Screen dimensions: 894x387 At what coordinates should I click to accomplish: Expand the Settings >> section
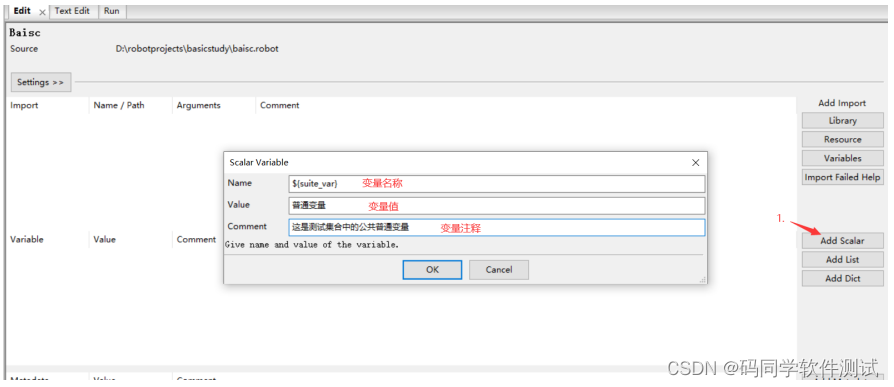pos(40,82)
